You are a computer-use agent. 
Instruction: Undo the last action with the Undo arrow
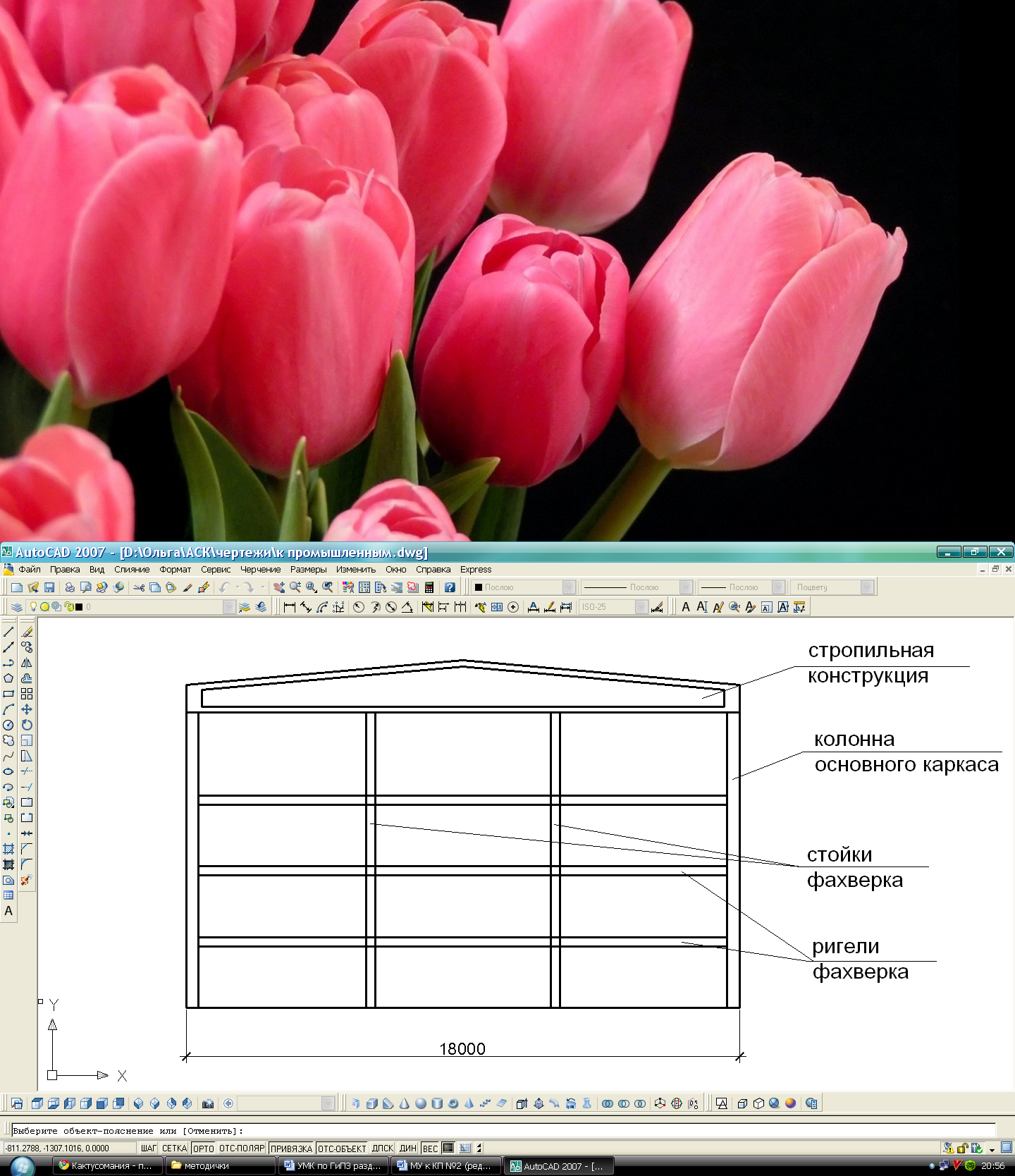pyautogui.click(x=224, y=587)
